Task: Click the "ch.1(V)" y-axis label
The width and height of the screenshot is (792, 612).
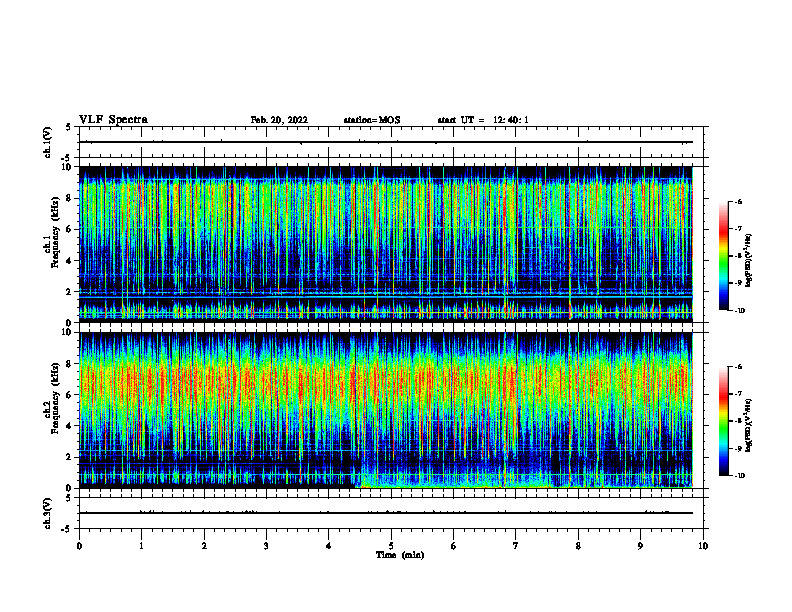Action: tap(48, 142)
